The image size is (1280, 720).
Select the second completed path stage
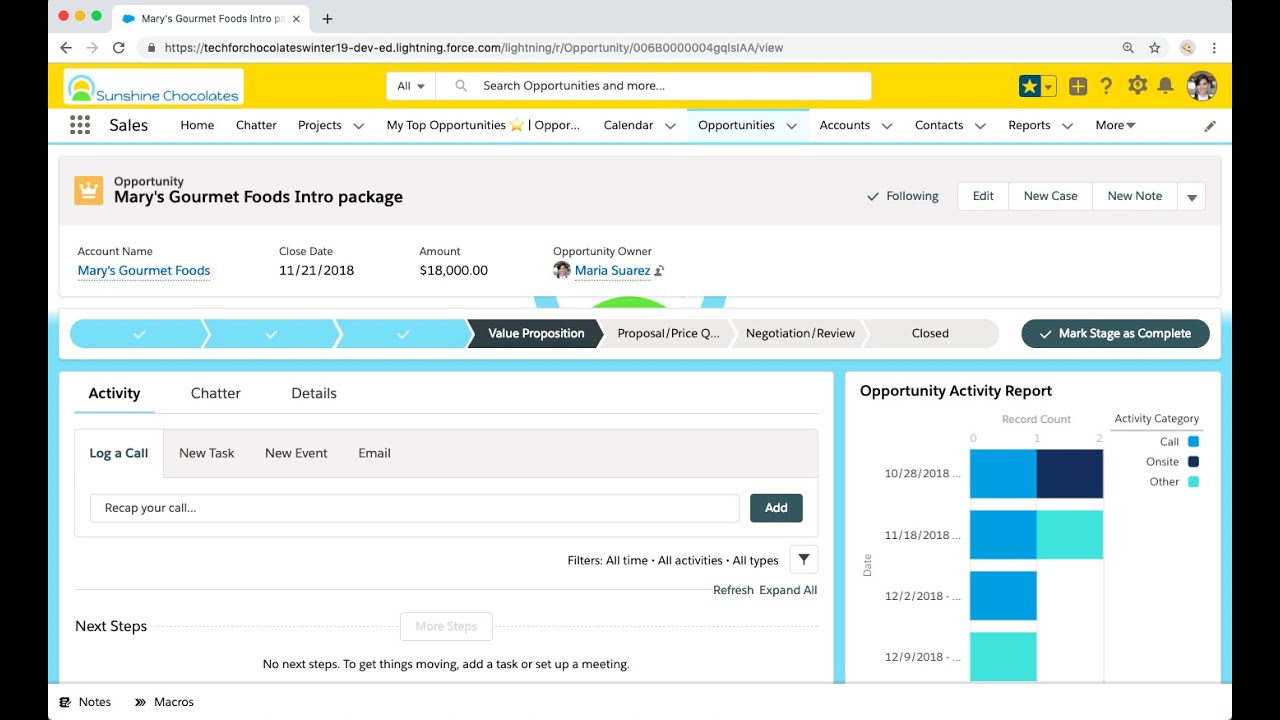[271, 334]
